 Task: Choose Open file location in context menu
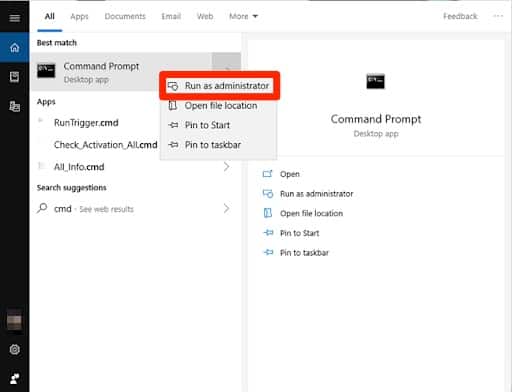point(218,106)
